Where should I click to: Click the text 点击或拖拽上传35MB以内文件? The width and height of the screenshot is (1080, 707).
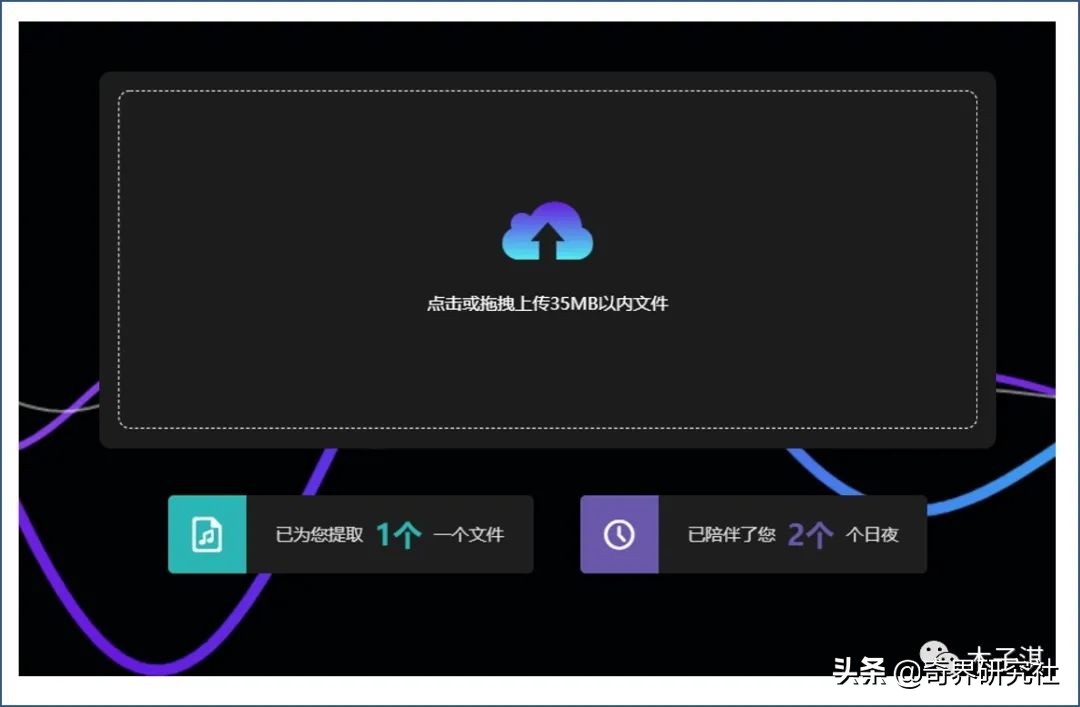click(546, 303)
